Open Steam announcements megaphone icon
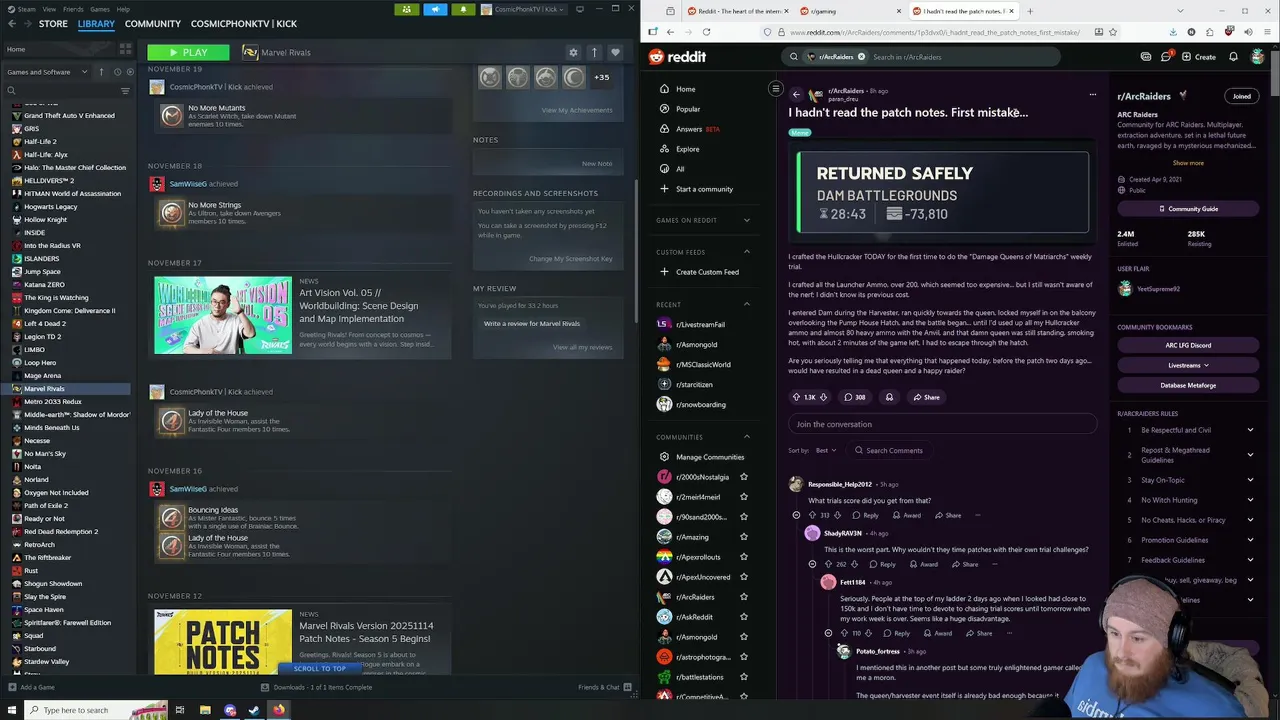The width and height of the screenshot is (1280, 720). tap(435, 9)
